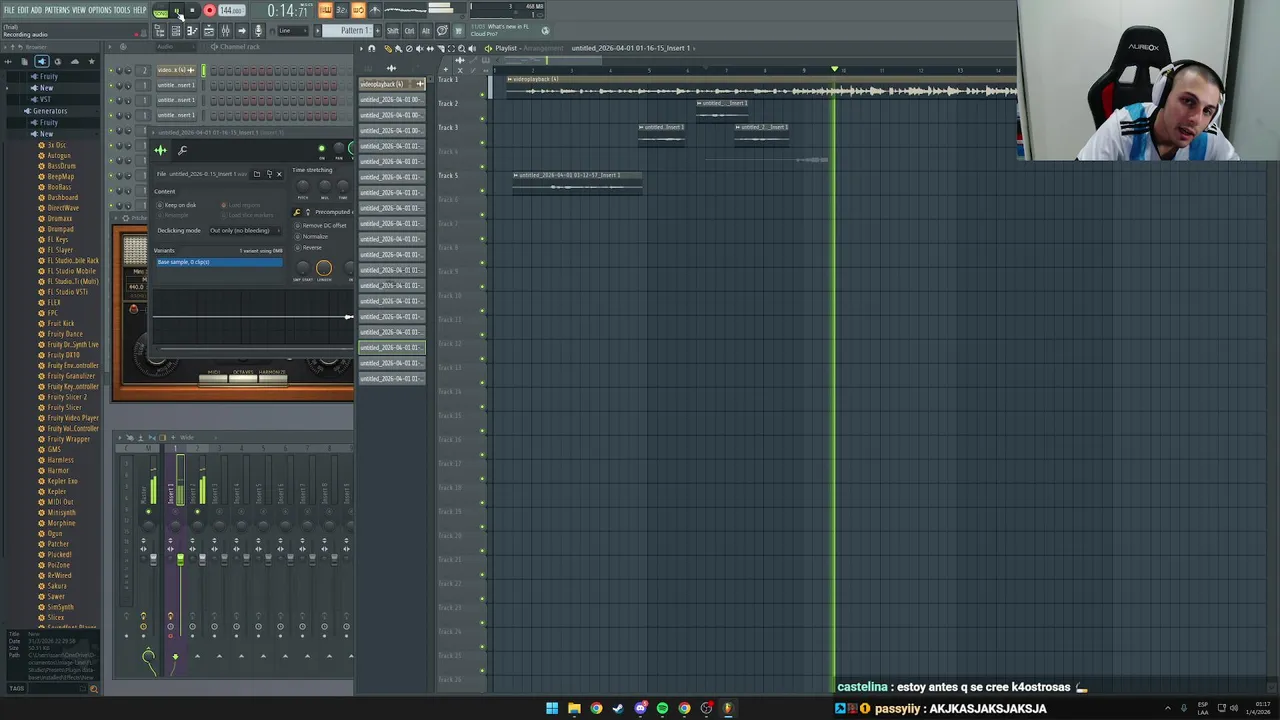Open the Line snap dropdown
1280x720 pixels.
(x=293, y=31)
